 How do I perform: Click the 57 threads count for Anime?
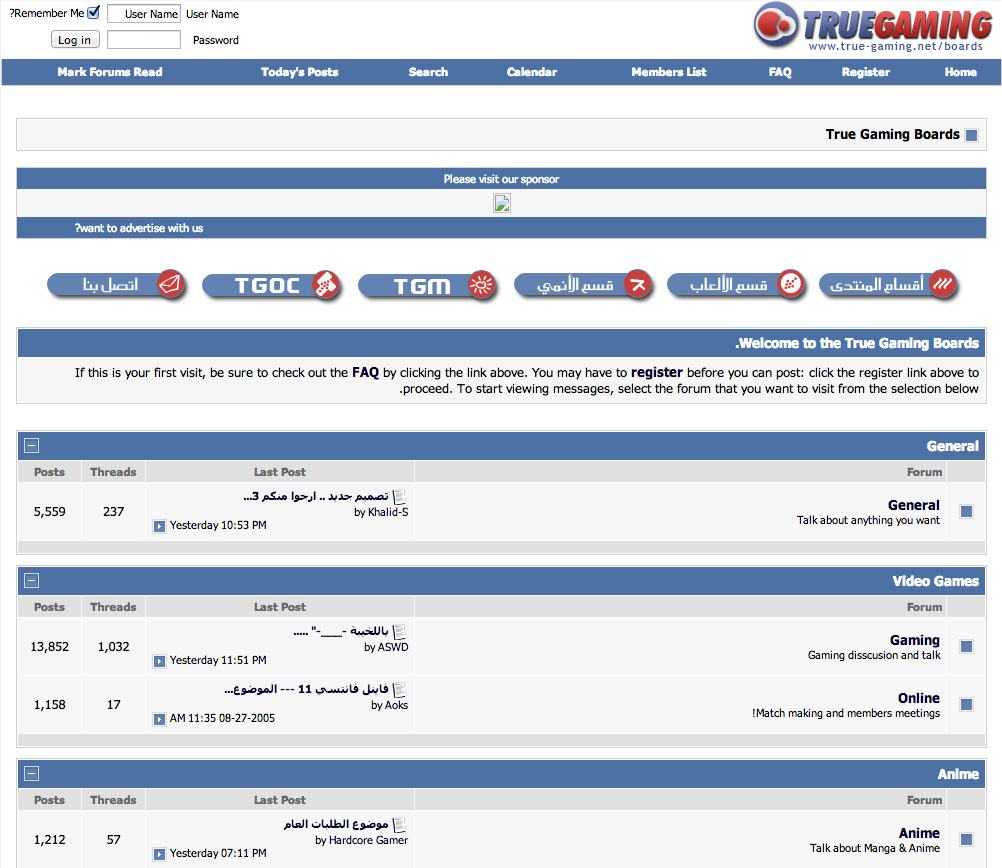point(114,839)
